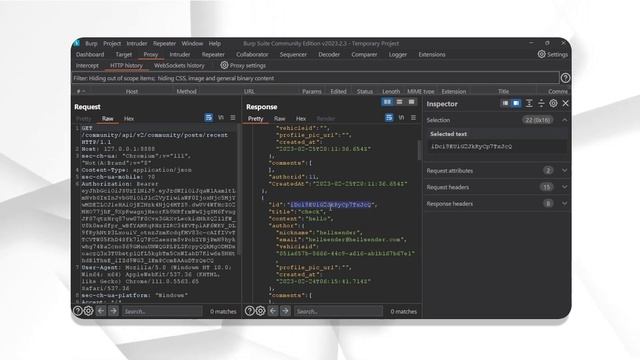The height and width of the screenshot is (360, 640).
Task: Switch to the Target tab
Action: tap(123, 54)
